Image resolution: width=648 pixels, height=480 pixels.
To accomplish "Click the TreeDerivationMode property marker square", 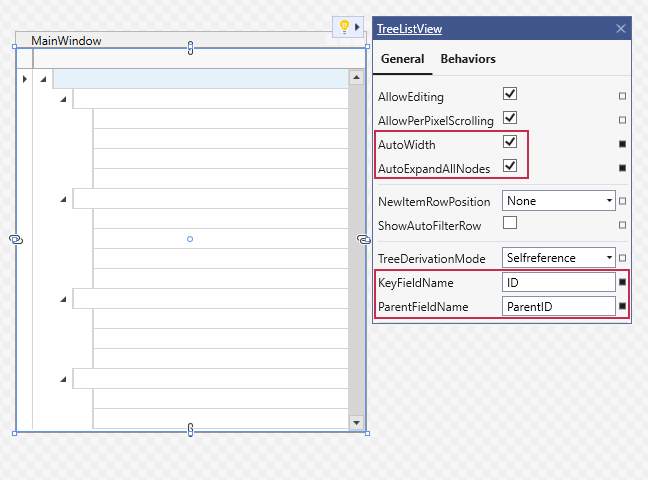I will pyautogui.click(x=622, y=258).
